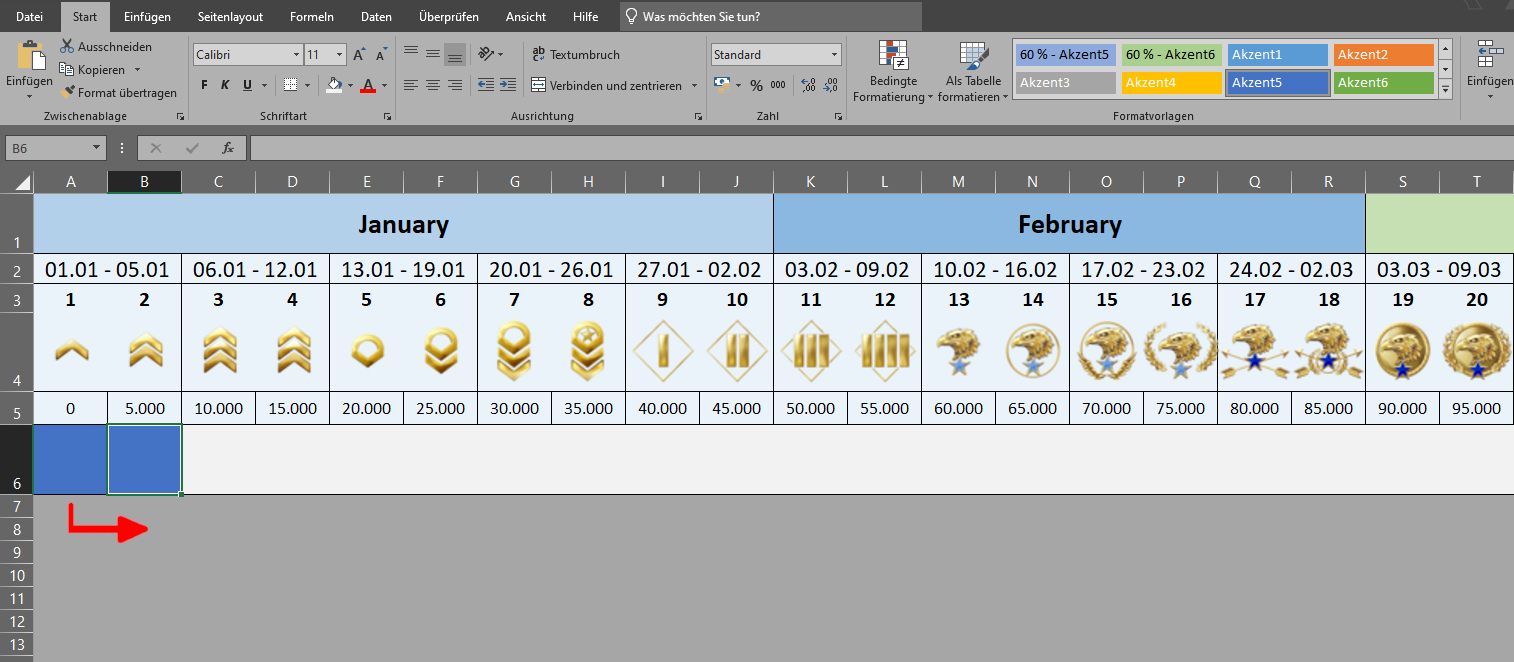Image resolution: width=1514 pixels, height=662 pixels.
Task: Click the Format übertragen paintbrush icon
Action: 67,93
